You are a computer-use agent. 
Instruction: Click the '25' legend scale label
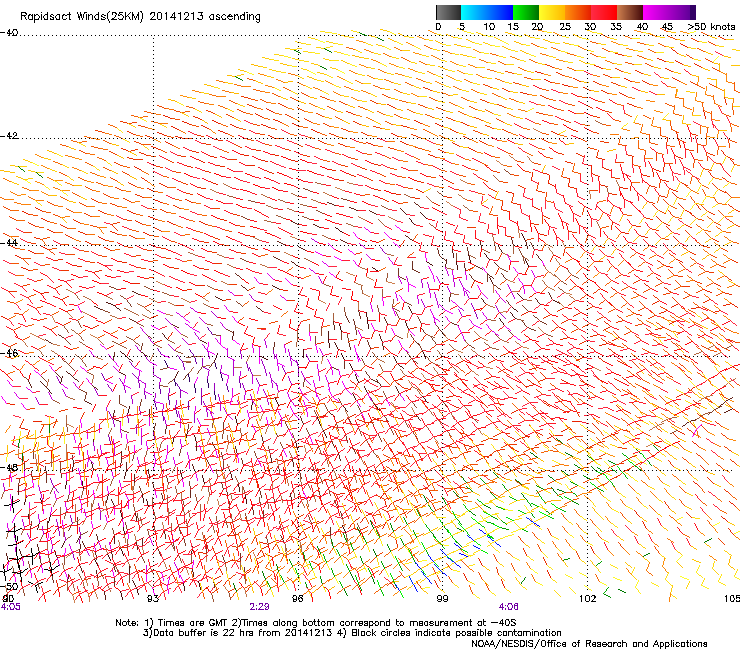tap(565, 27)
